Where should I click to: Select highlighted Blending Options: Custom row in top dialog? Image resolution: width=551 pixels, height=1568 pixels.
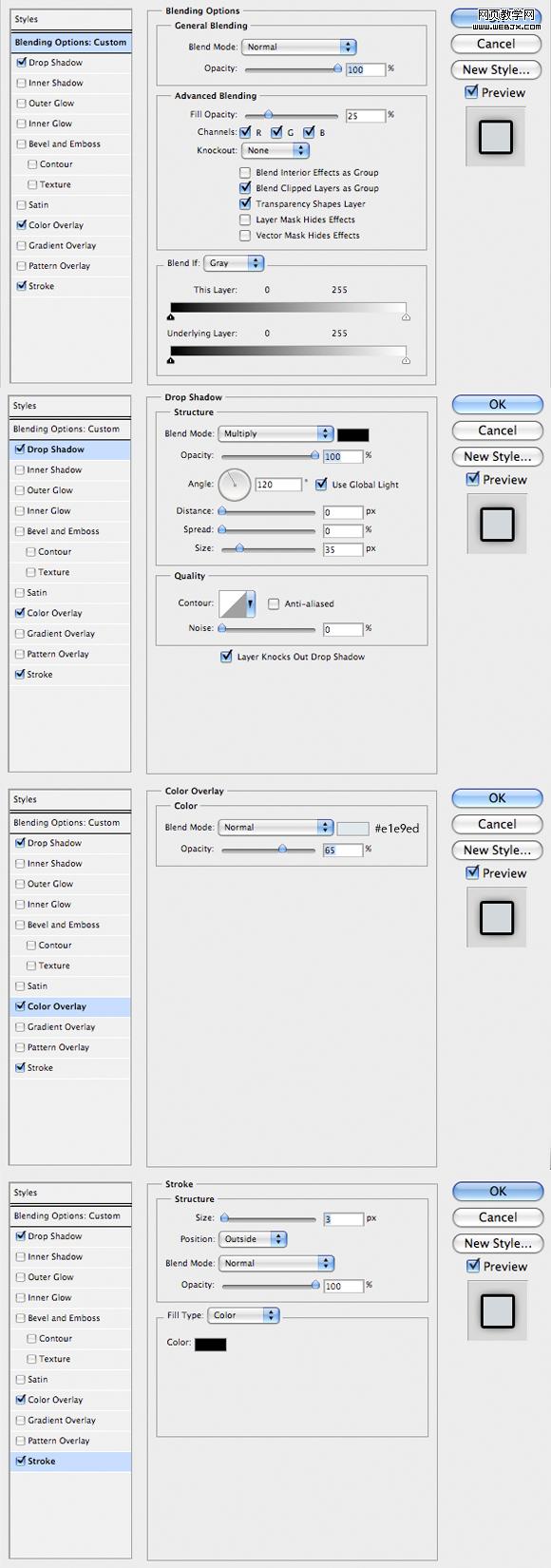71,42
